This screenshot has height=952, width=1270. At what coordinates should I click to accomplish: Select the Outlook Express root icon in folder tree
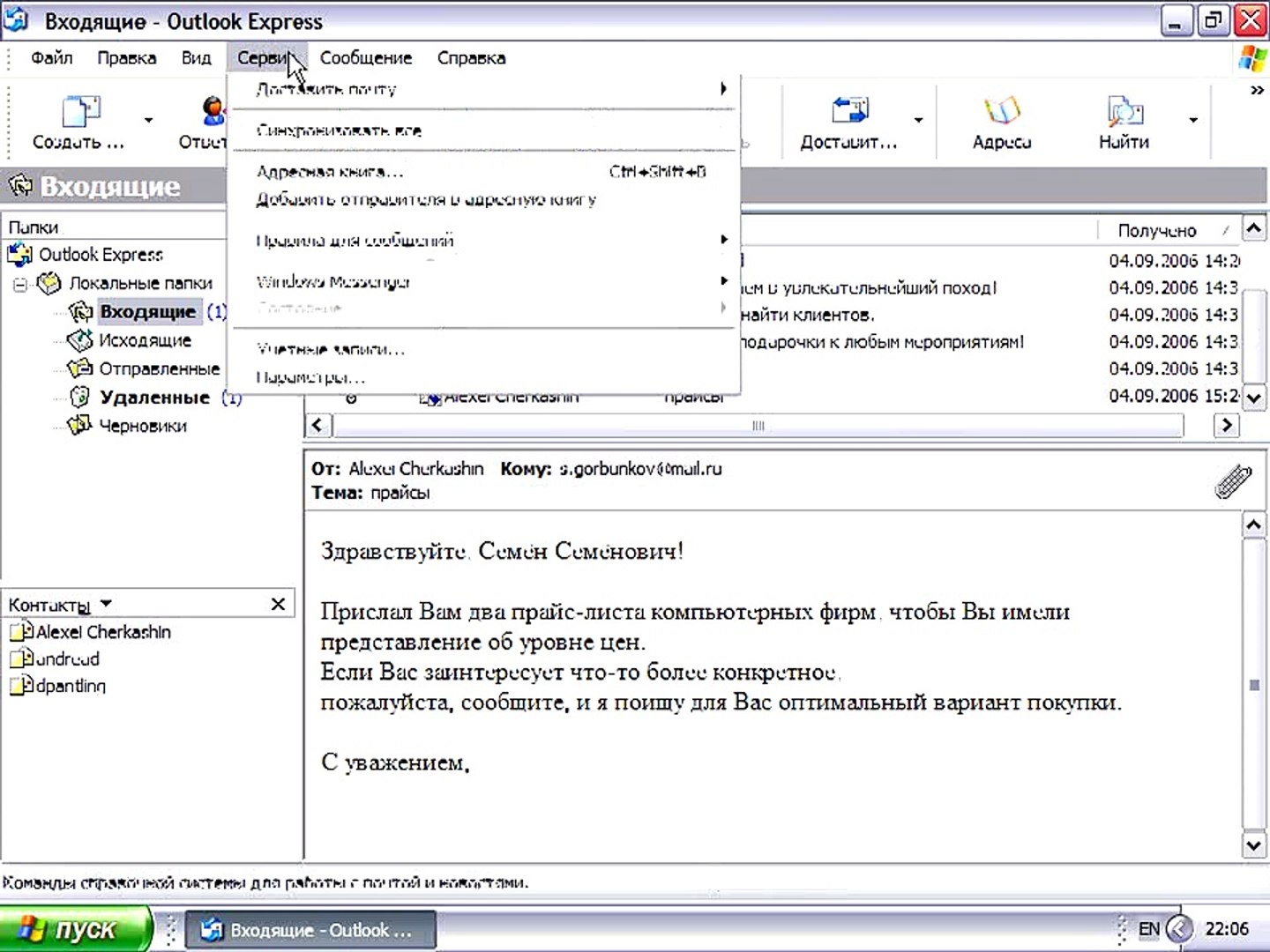tap(19, 255)
